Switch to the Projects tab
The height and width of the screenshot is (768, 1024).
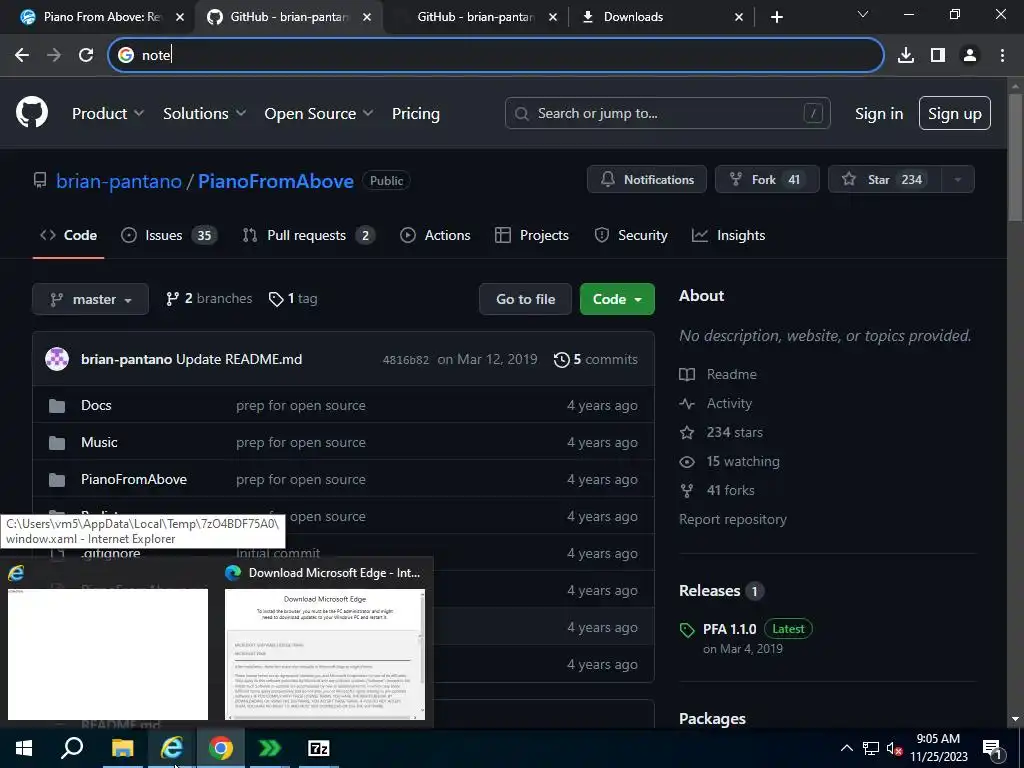click(x=532, y=235)
